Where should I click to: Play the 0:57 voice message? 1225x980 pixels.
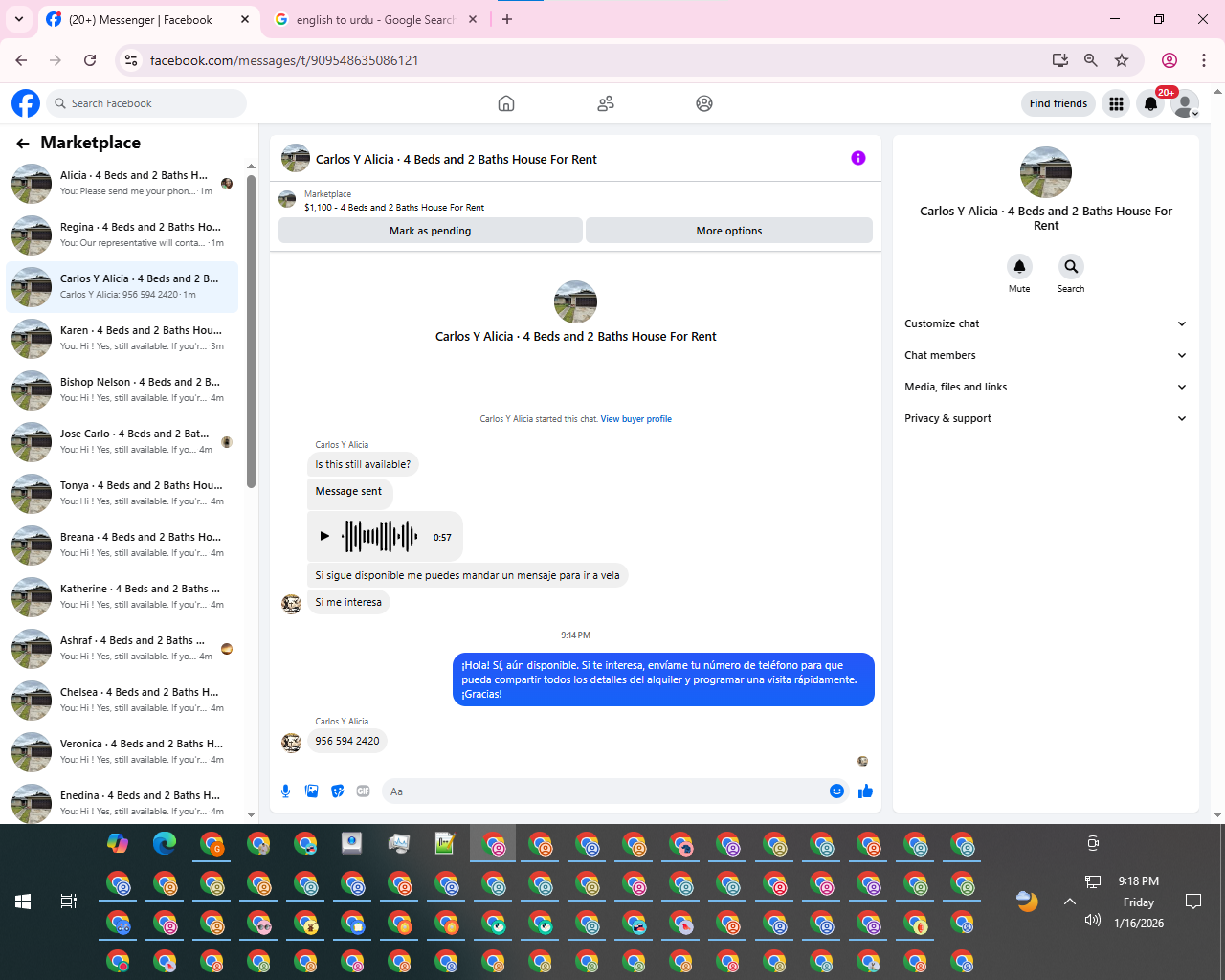point(324,536)
